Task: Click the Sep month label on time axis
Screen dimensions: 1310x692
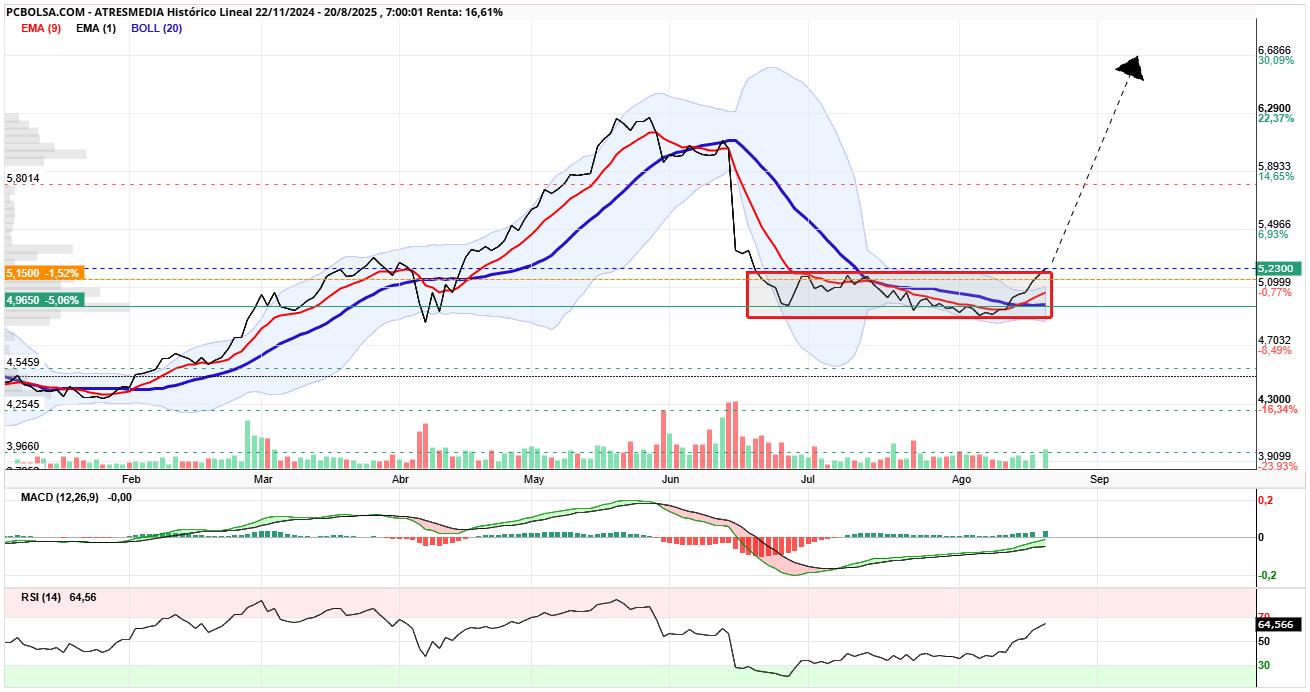Action: point(1099,480)
